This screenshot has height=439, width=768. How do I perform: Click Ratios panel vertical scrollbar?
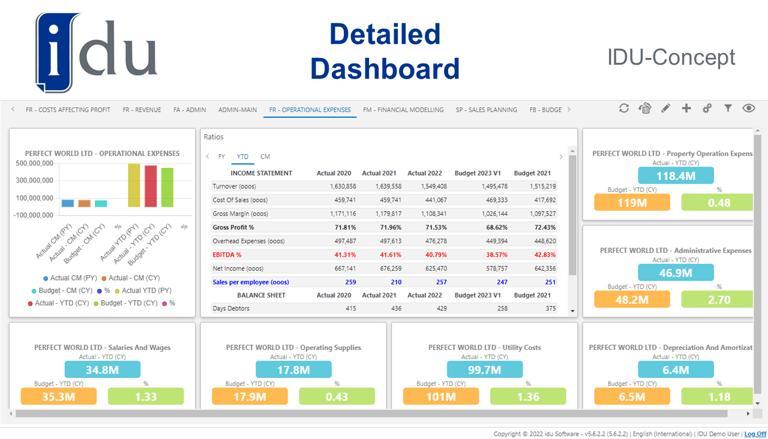[572, 216]
